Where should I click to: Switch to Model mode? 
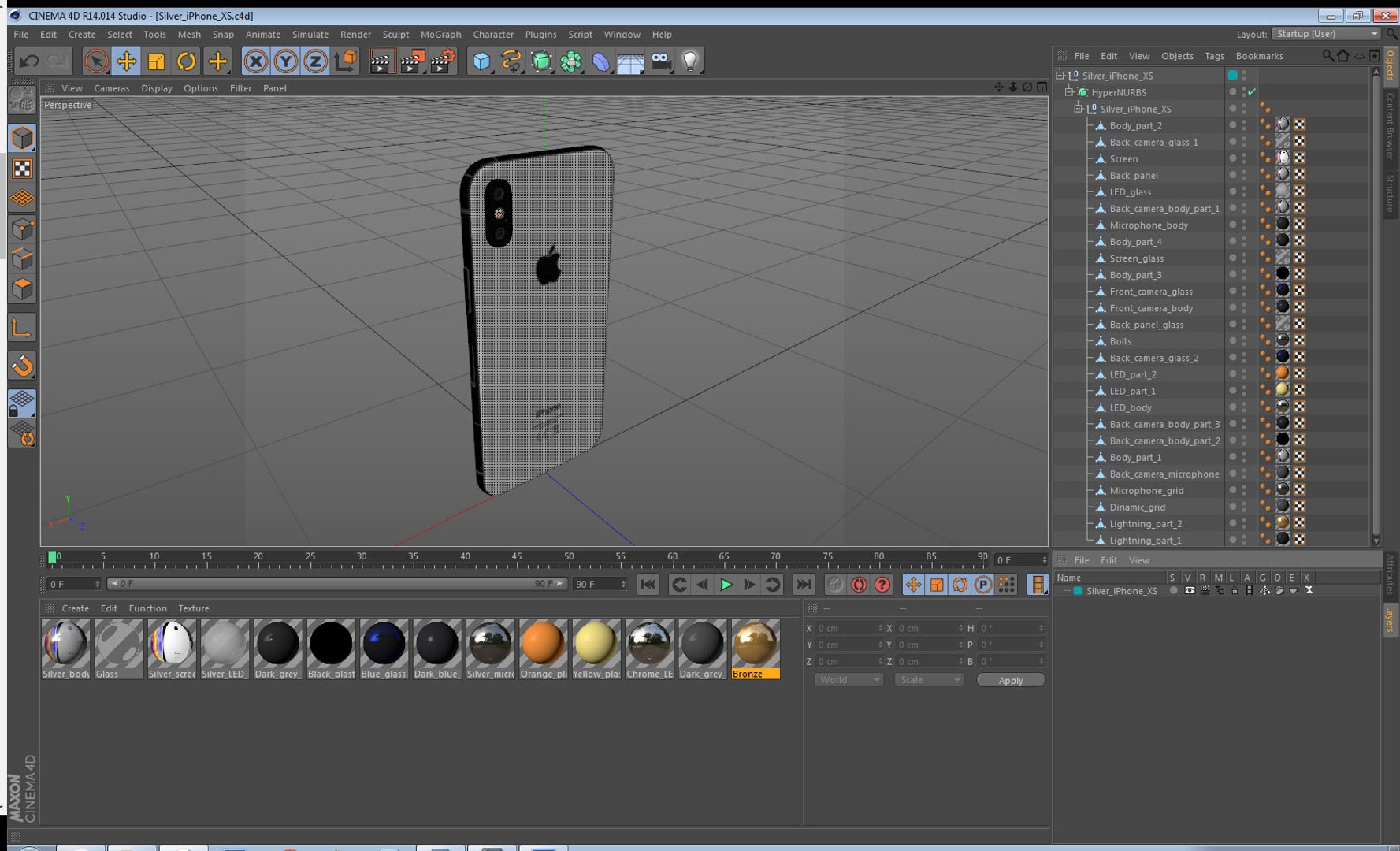tap(22, 138)
